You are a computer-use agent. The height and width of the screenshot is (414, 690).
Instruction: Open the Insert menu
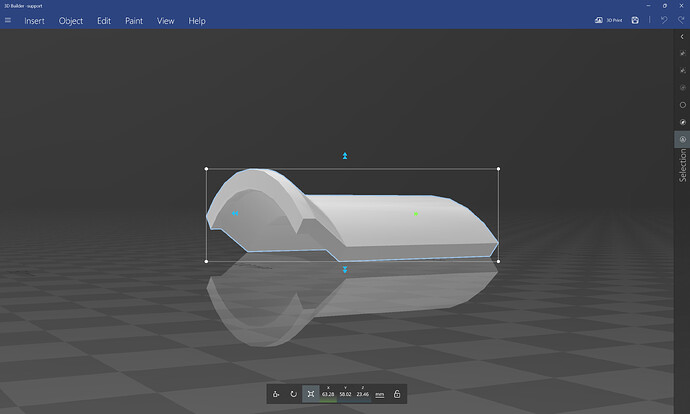(34, 21)
